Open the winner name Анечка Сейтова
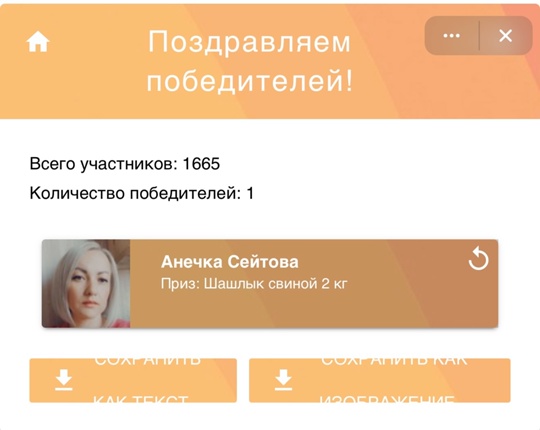 click(x=230, y=262)
